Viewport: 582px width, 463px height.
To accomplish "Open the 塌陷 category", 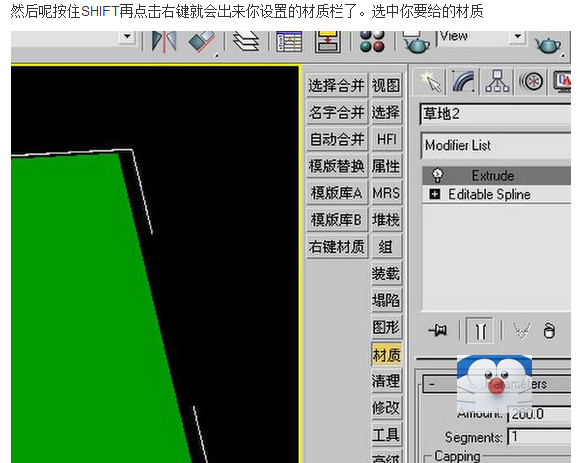I will pyautogui.click(x=386, y=300).
